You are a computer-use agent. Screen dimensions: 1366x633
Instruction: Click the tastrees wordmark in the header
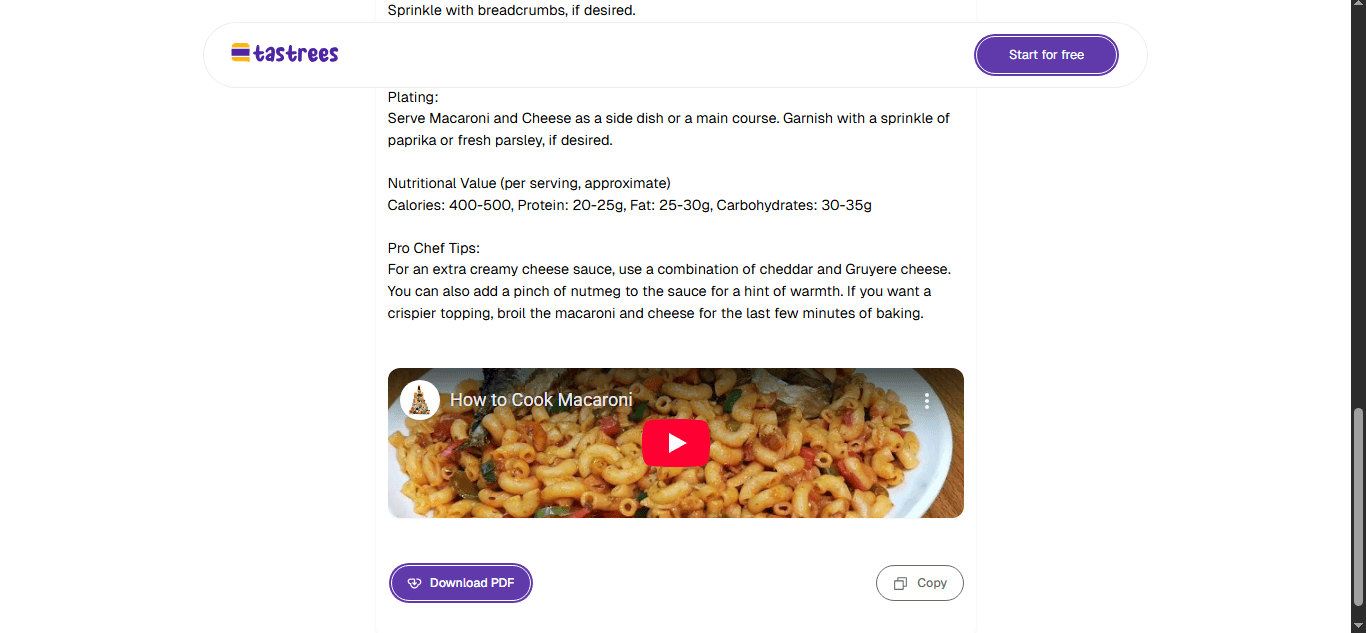point(296,54)
